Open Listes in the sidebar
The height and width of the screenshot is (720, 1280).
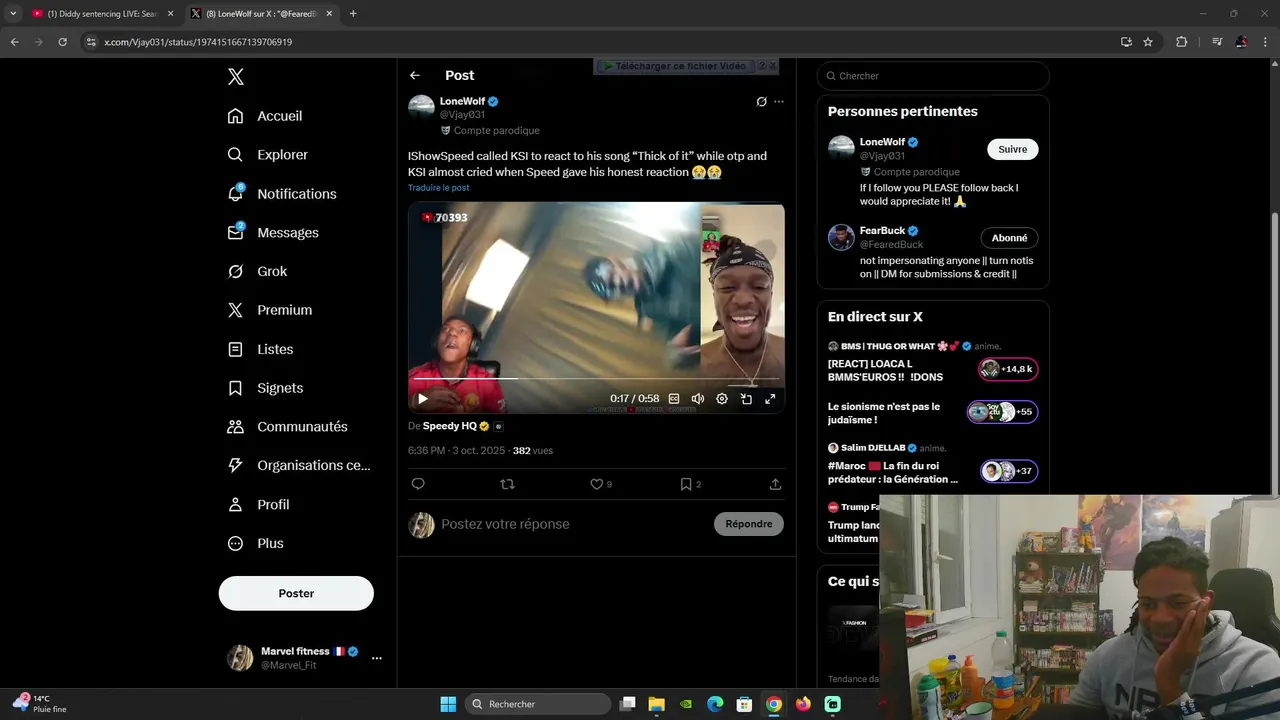coord(260,349)
